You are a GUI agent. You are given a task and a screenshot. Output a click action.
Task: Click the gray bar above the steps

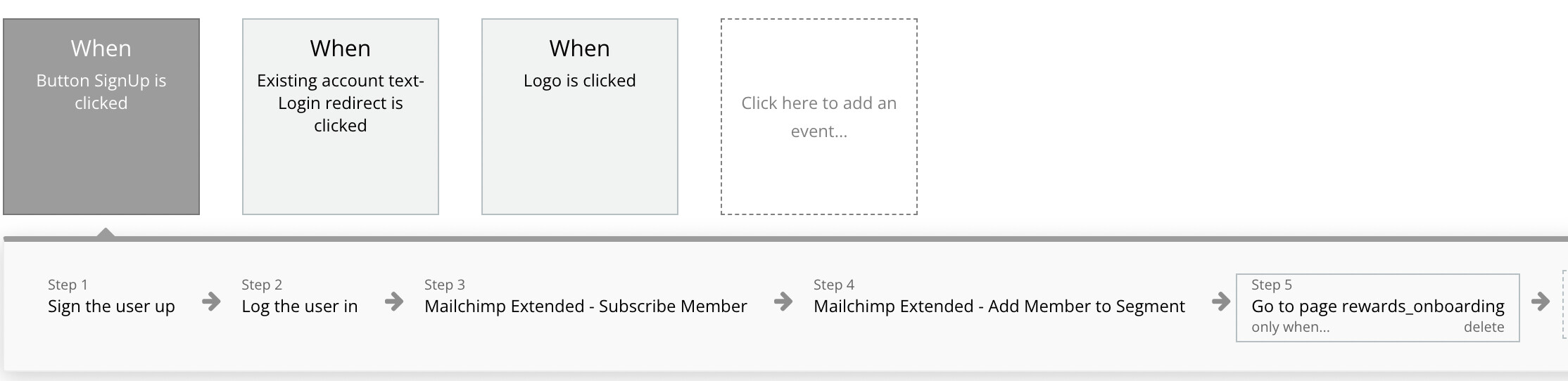(x=774, y=239)
